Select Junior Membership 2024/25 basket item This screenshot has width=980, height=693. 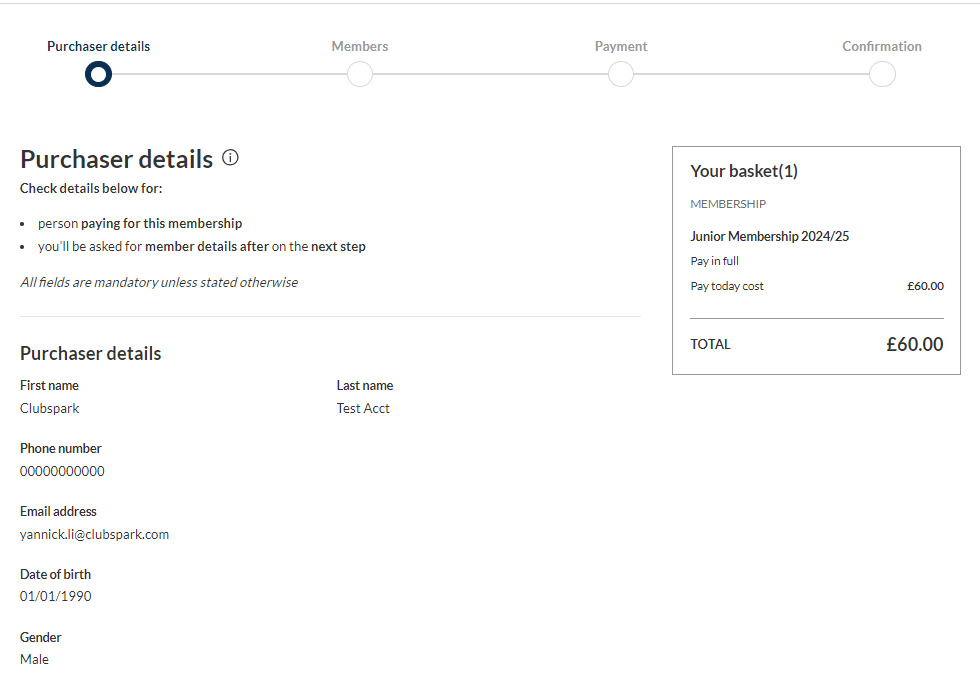point(769,237)
